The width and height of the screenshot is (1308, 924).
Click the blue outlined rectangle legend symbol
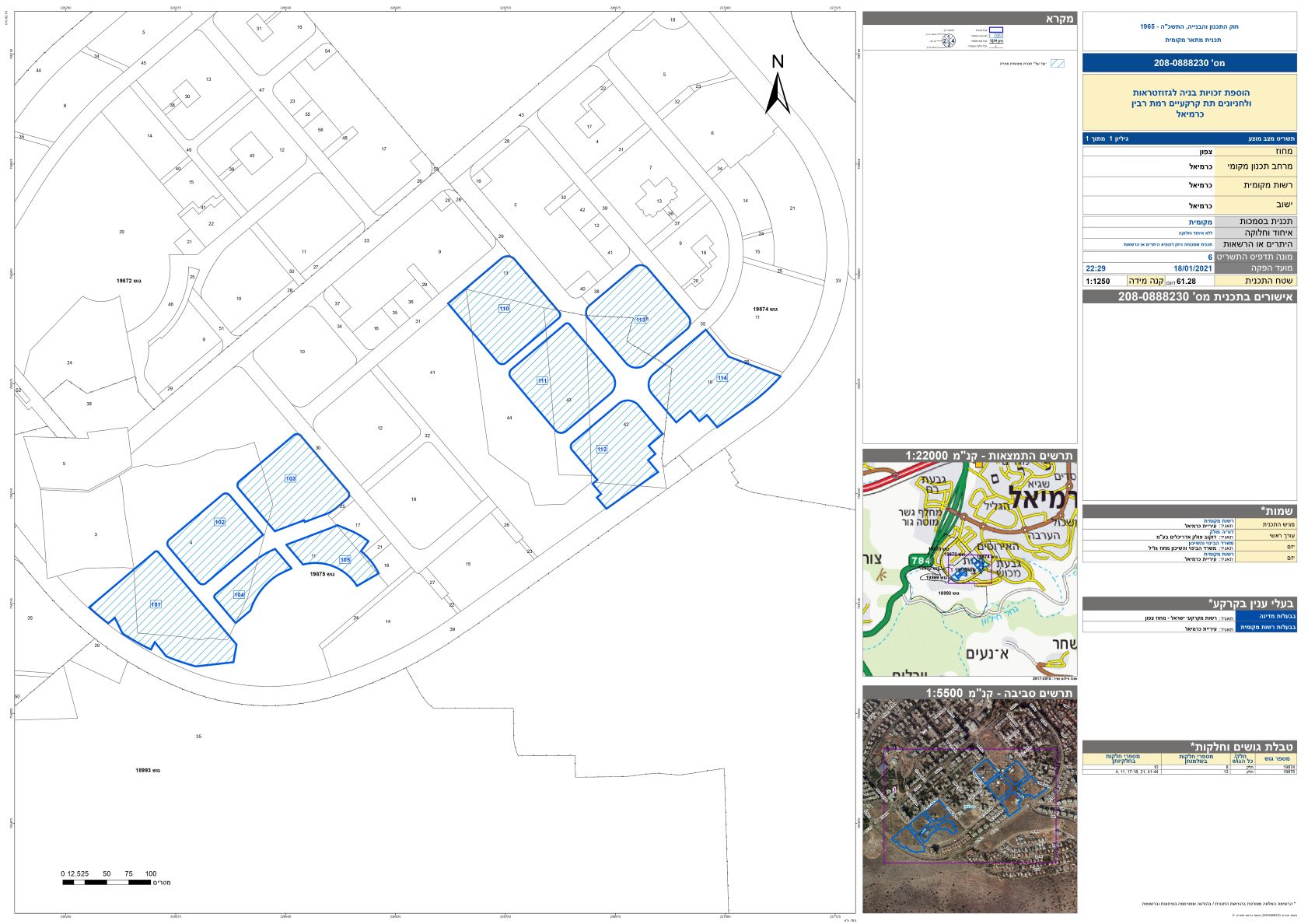point(995,30)
